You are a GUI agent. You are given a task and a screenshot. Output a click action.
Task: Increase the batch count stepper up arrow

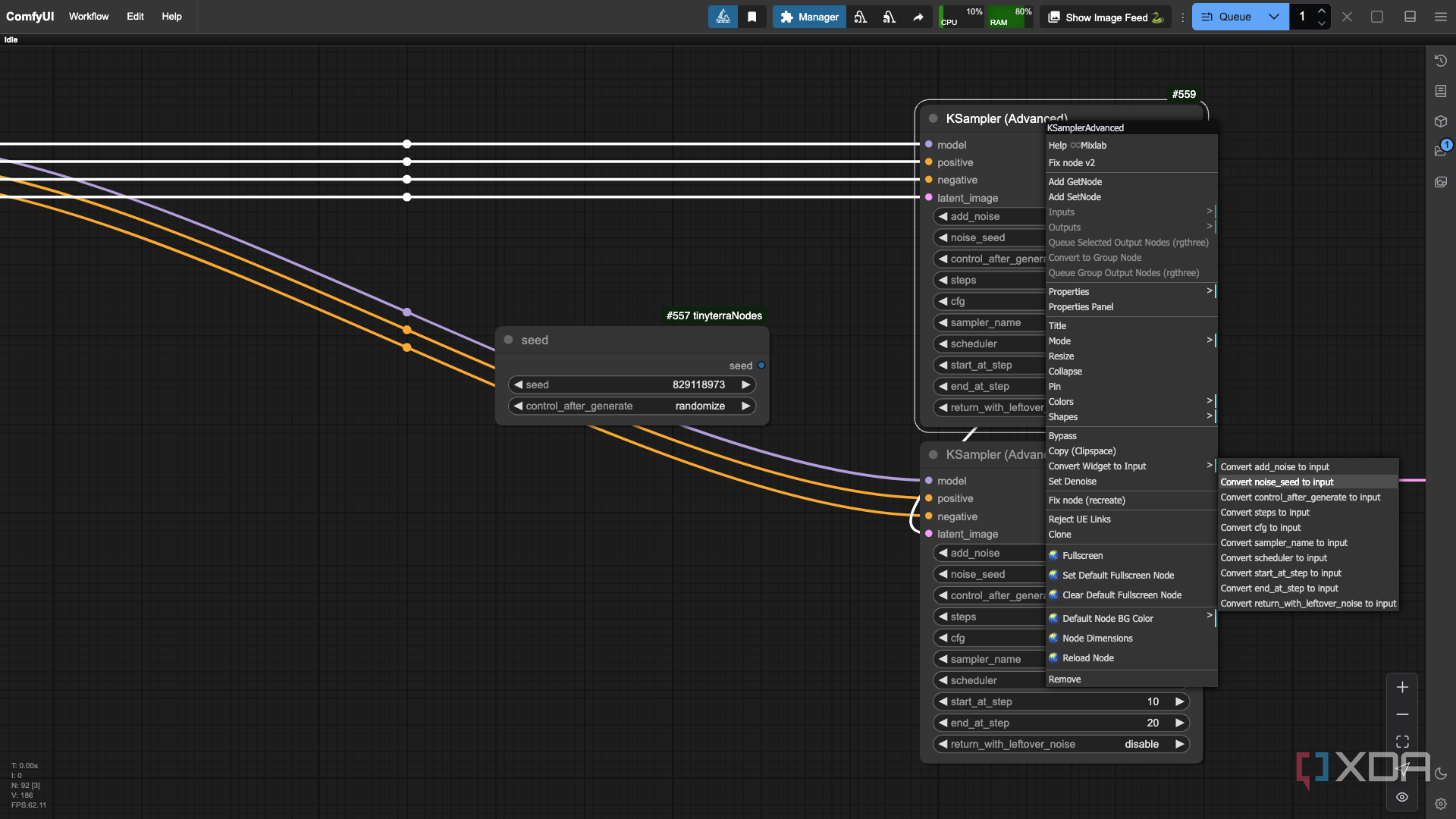tap(1322, 11)
